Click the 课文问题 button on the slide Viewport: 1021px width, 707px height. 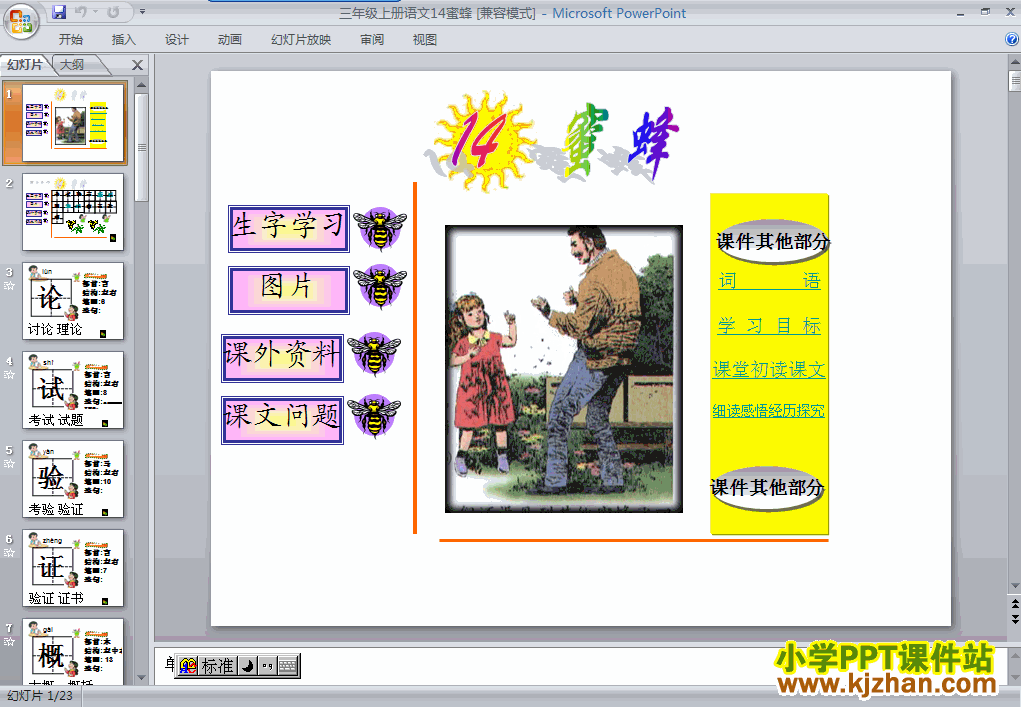click(282, 420)
